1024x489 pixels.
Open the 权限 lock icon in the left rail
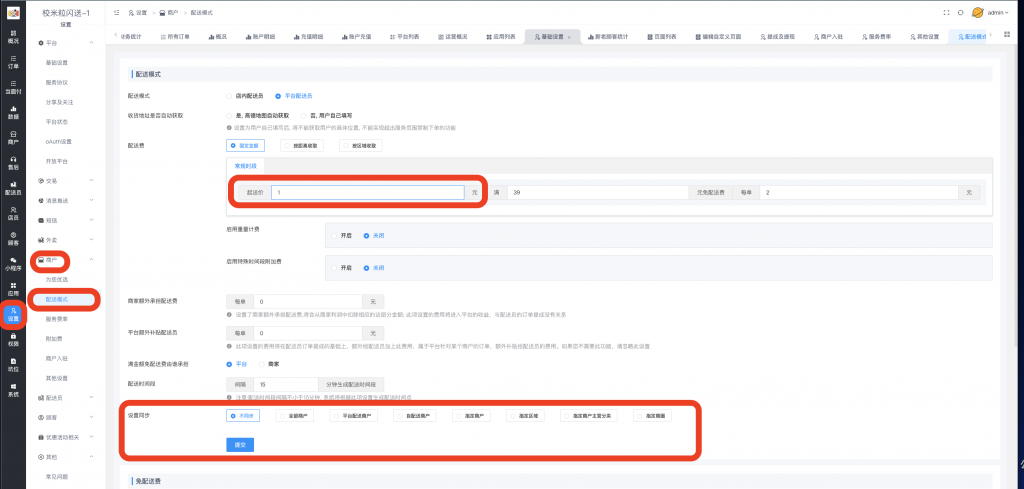pyautogui.click(x=13, y=339)
